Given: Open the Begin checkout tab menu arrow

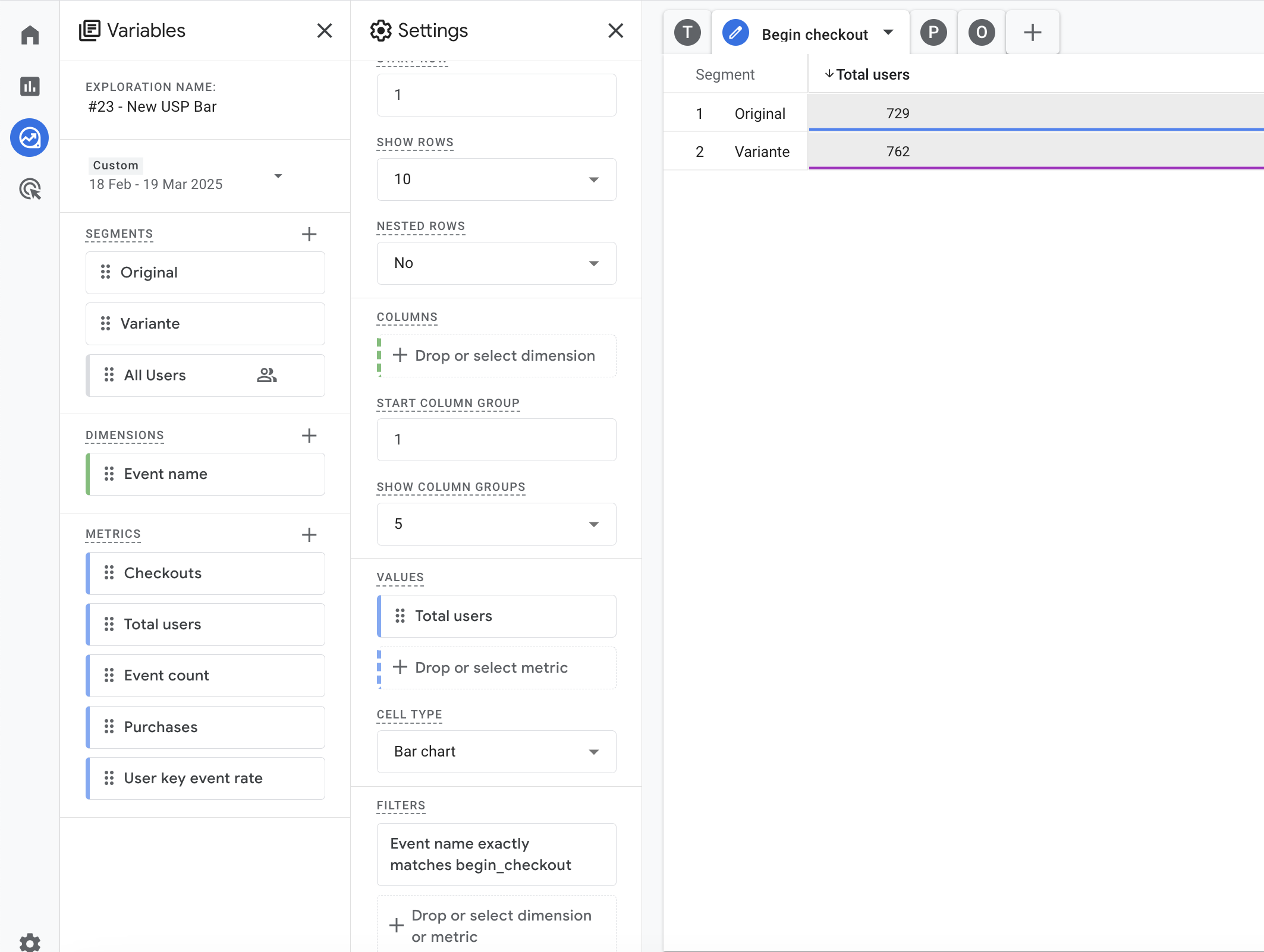Looking at the screenshot, I should click(x=888, y=33).
